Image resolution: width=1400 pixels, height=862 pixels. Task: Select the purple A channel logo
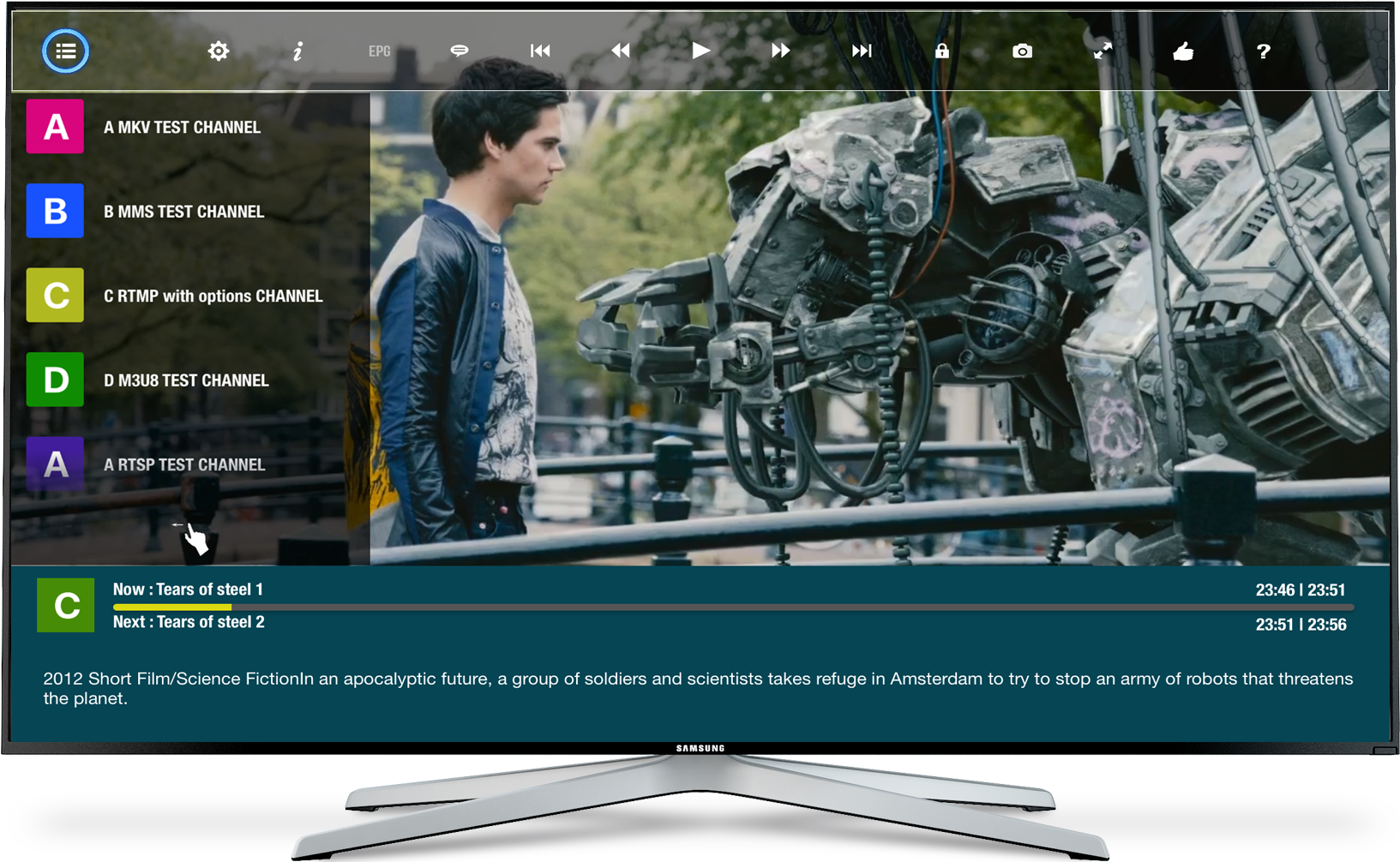click(55, 464)
